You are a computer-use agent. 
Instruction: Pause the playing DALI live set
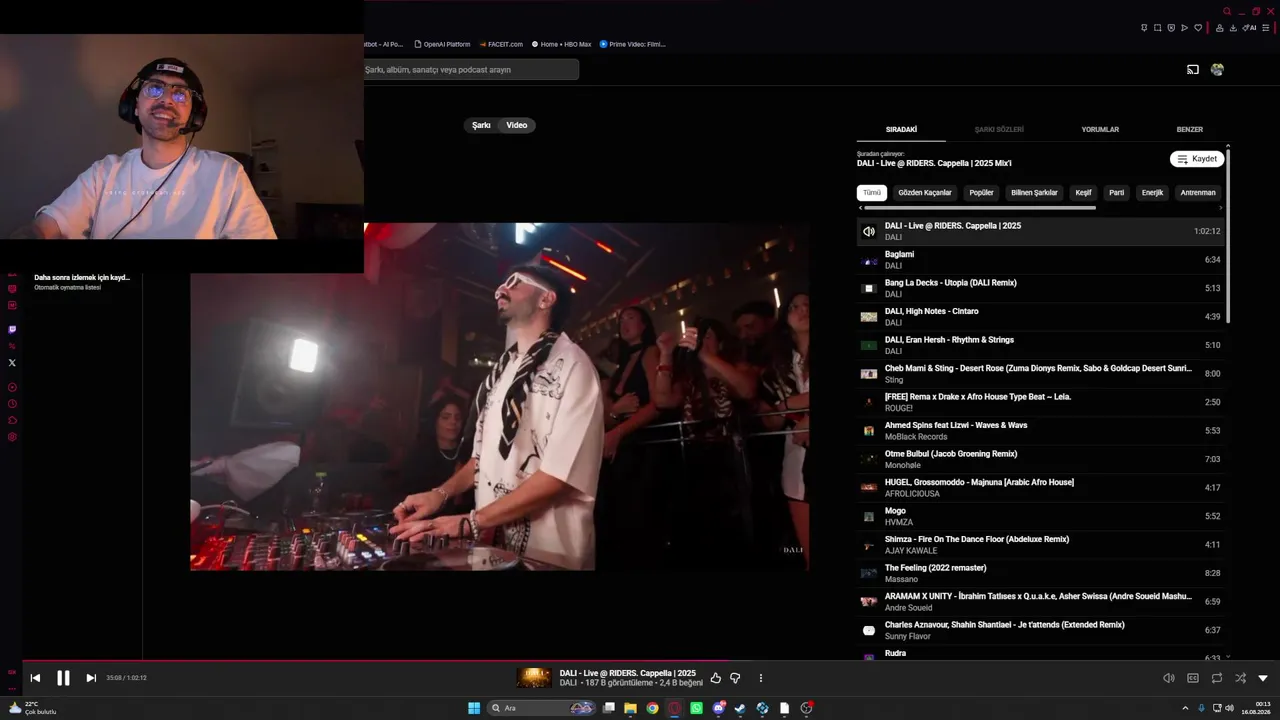click(63, 678)
